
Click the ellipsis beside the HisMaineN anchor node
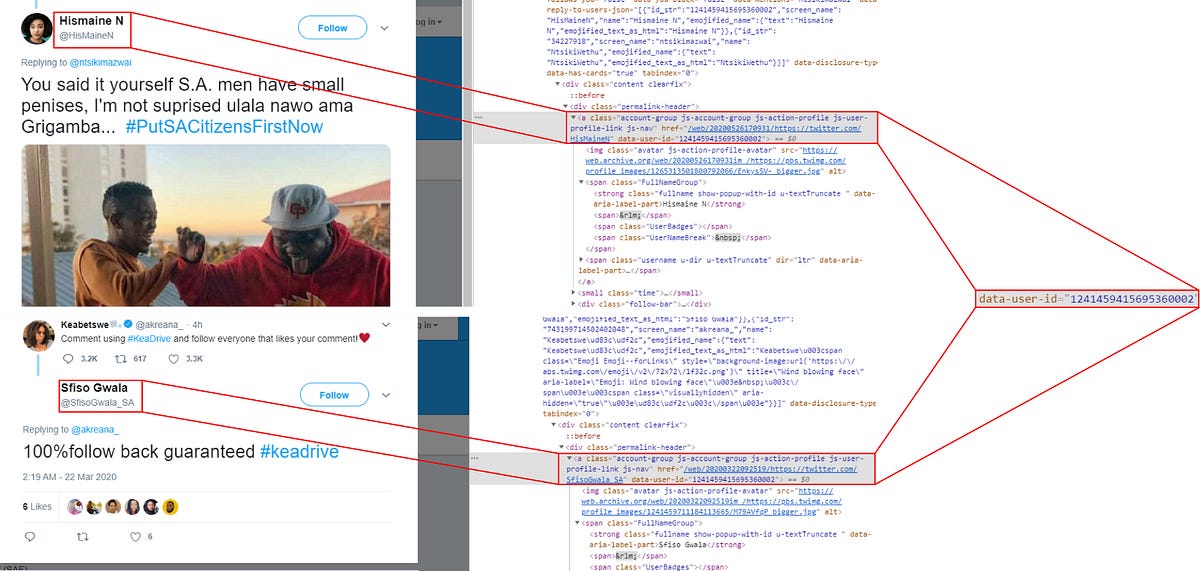click(479, 117)
